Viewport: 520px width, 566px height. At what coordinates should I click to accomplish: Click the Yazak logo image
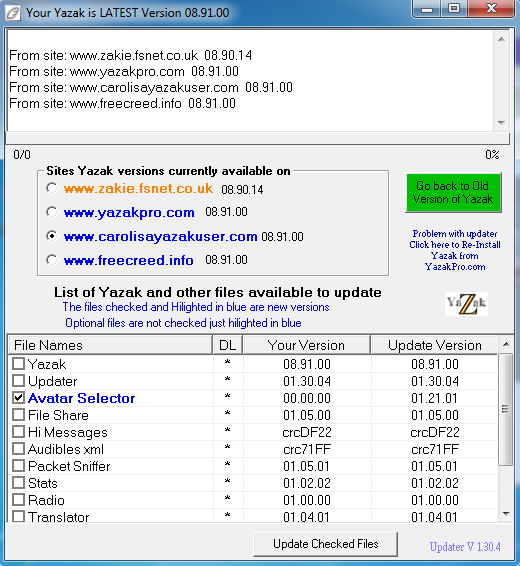tap(466, 304)
